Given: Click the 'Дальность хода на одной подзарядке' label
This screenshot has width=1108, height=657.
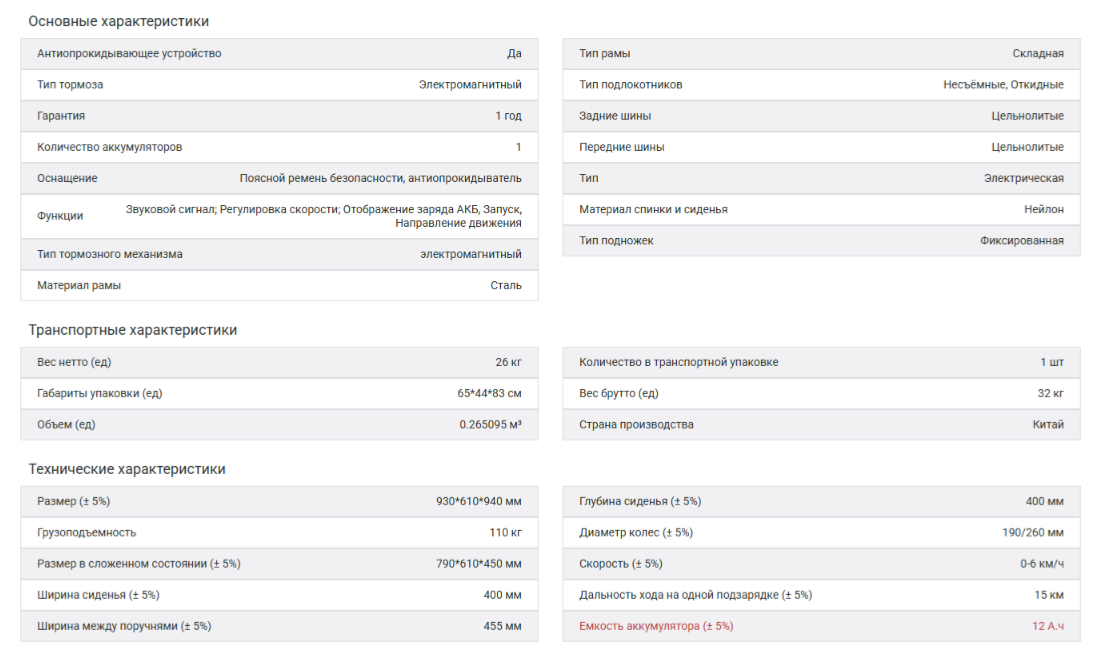Looking at the screenshot, I should coord(695,595).
